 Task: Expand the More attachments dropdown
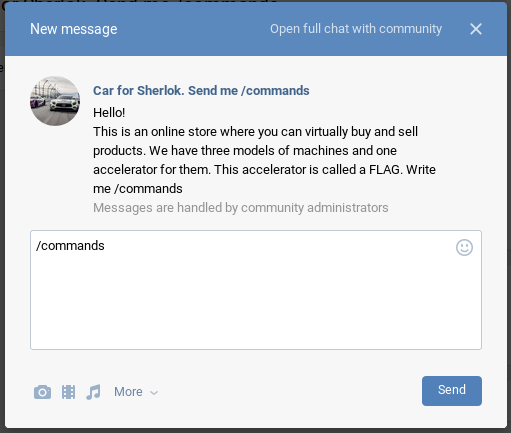136,392
